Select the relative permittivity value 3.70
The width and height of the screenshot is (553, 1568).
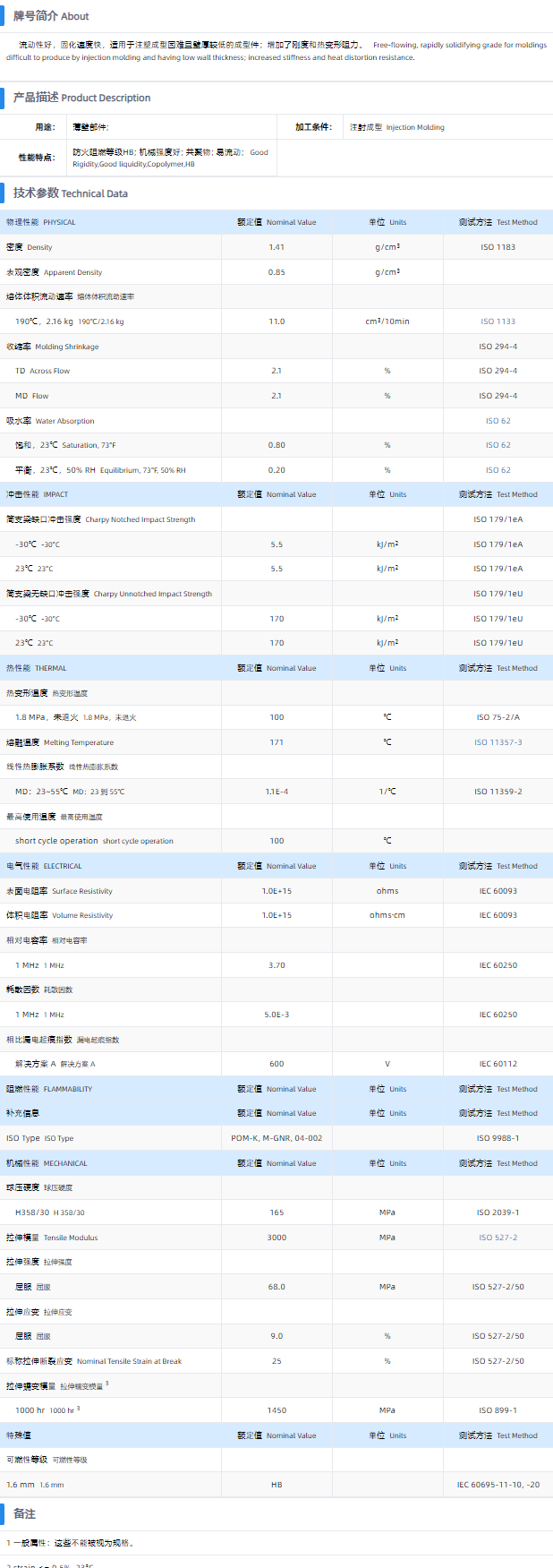276,965
